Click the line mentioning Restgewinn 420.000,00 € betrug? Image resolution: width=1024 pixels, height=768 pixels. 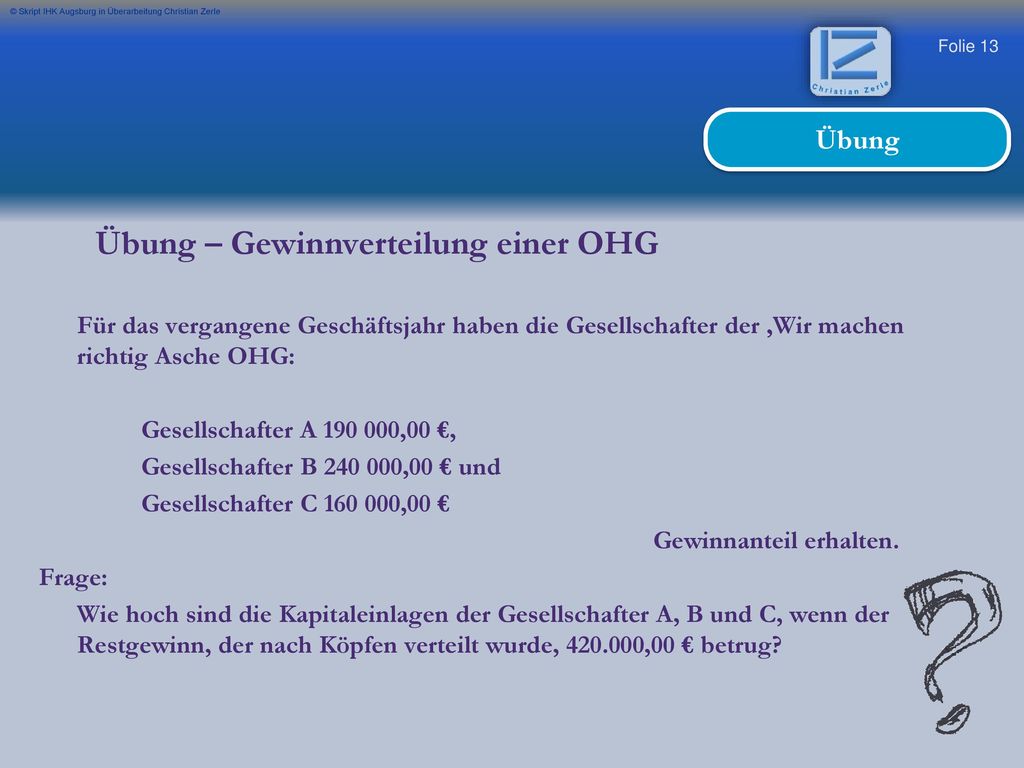click(429, 645)
